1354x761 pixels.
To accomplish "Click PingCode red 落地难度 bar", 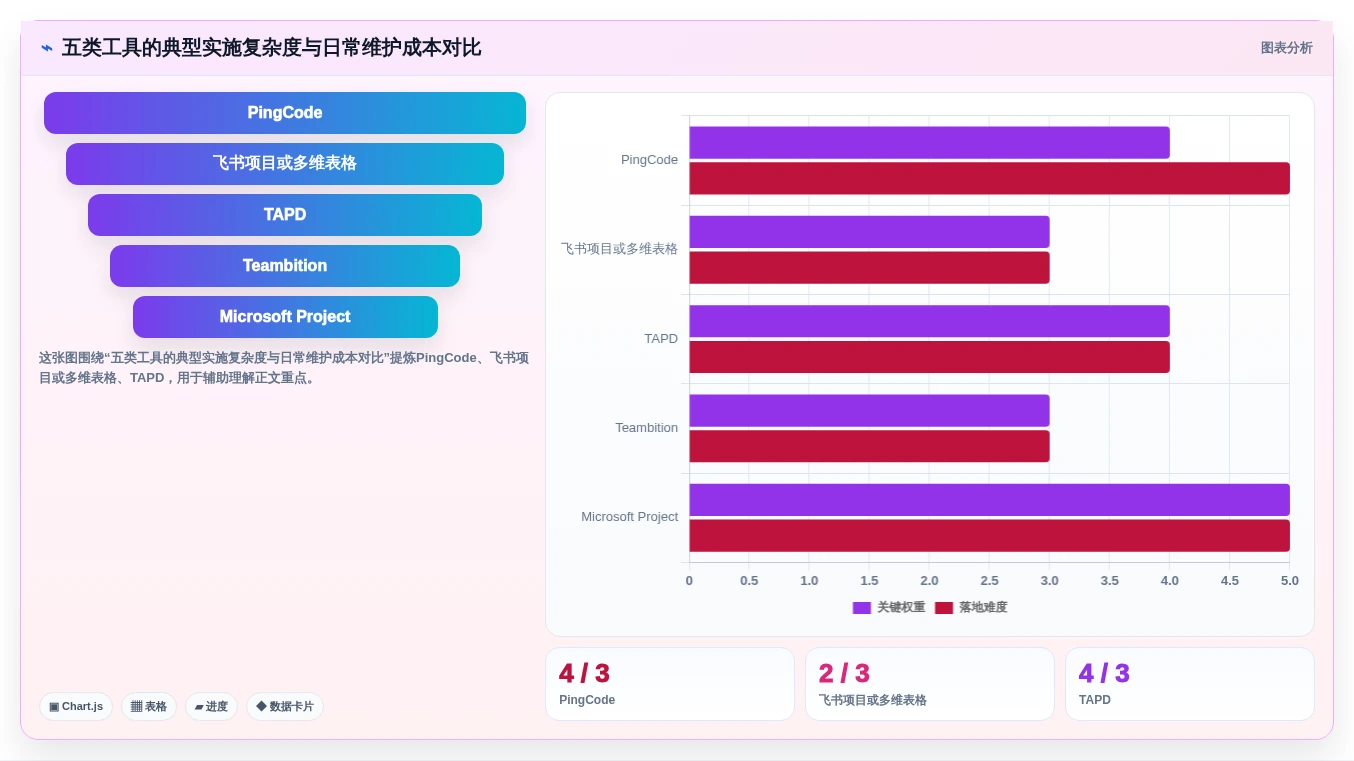I will tap(989, 178).
